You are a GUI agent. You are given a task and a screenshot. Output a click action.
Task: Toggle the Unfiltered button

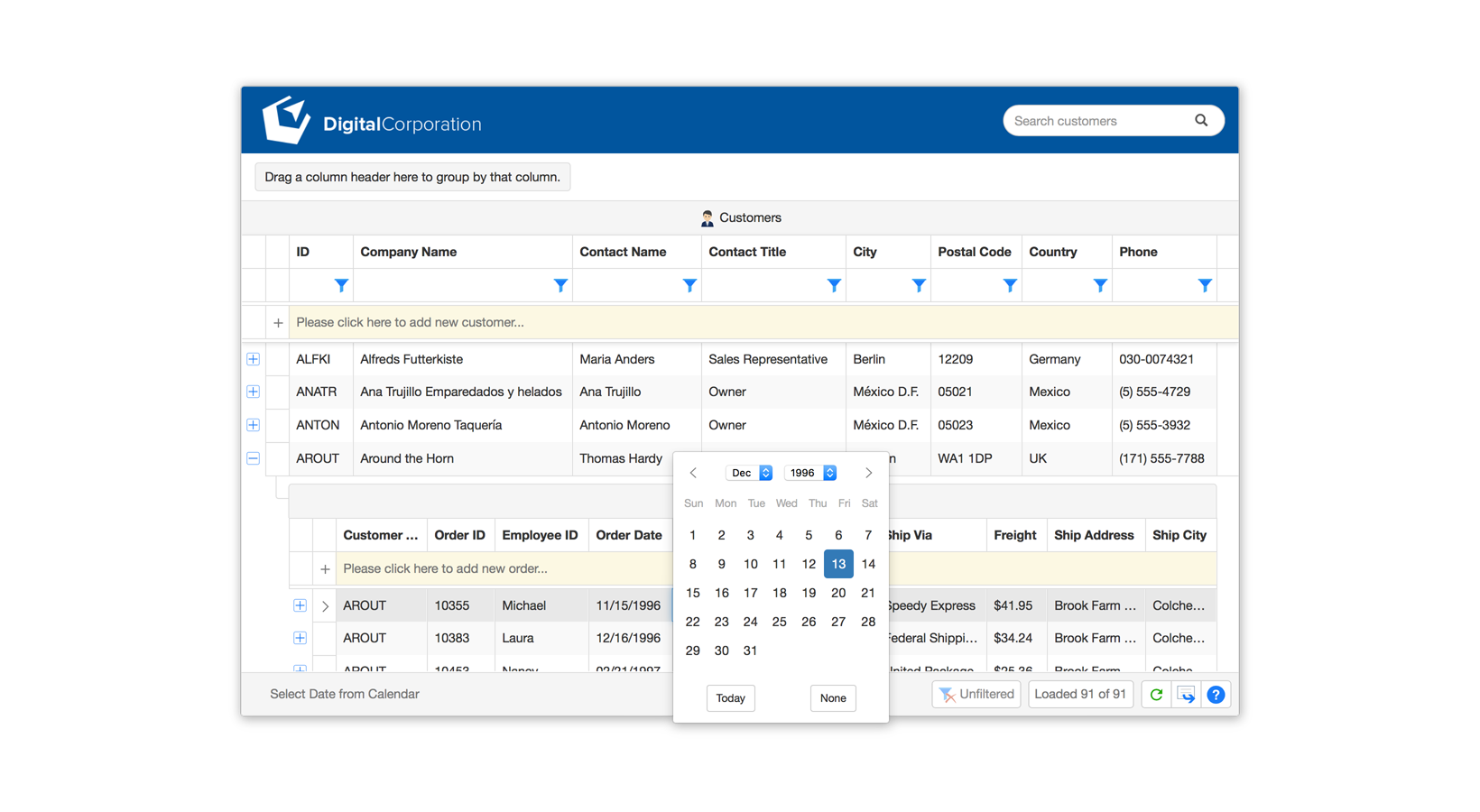pyautogui.click(x=976, y=694)
